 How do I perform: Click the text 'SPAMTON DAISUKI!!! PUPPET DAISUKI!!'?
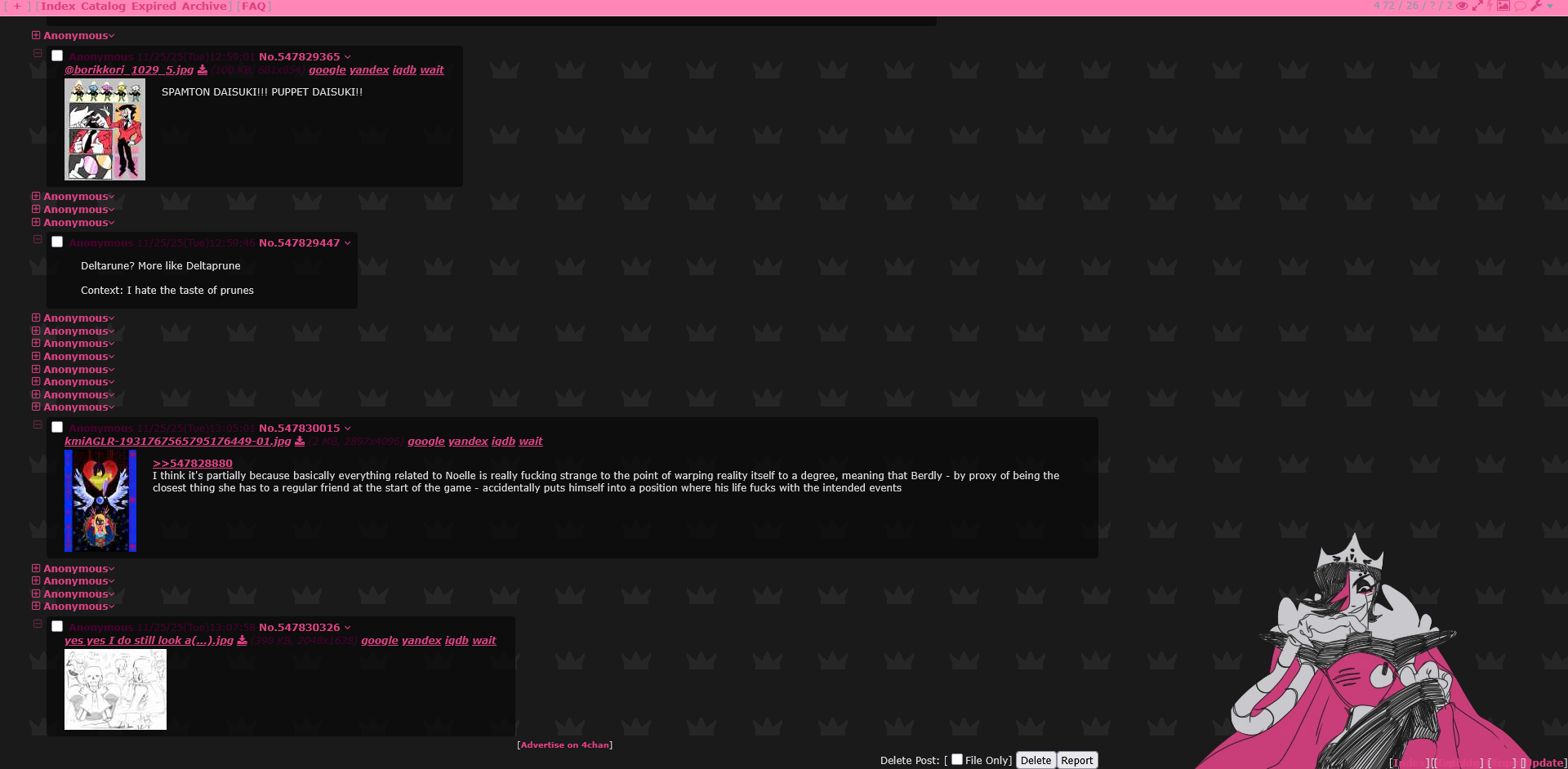coord(262,91)
